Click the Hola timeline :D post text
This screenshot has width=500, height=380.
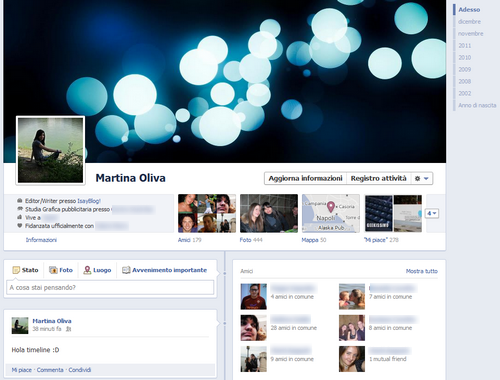(35, 350)
